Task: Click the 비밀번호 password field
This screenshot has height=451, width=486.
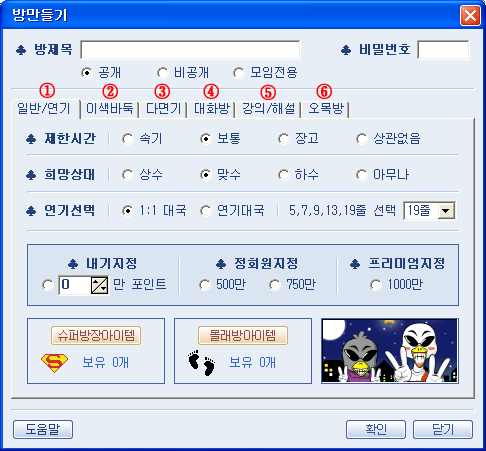Action: coord(443,50)
